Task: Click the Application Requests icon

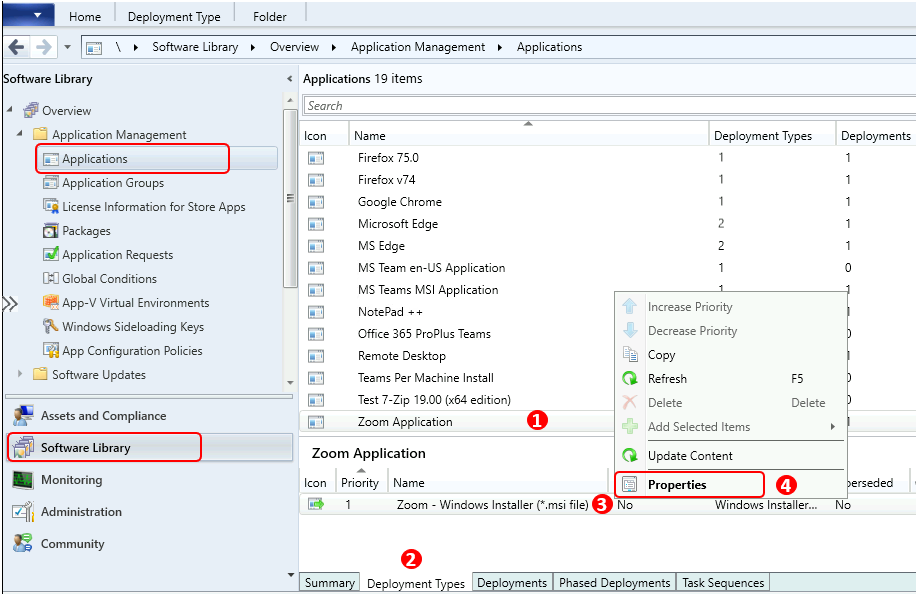Action: coord(51,254)
